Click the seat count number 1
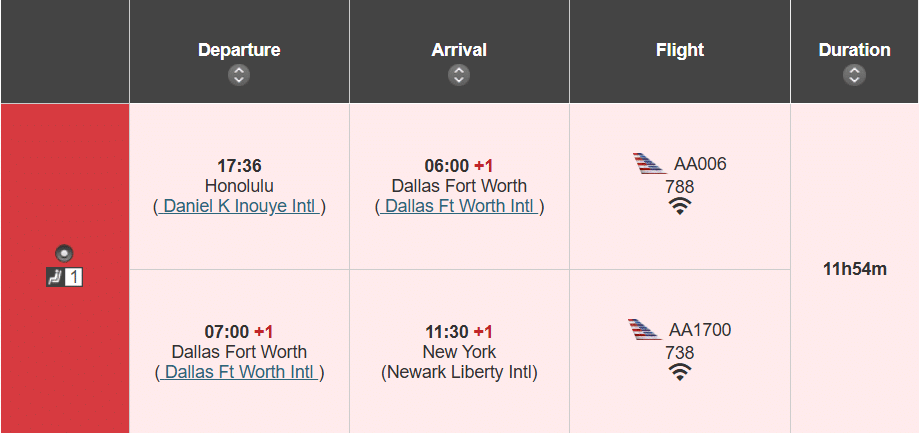Viewport: 923px width, 433px height. pyautogui.click(x=74, y=276)
